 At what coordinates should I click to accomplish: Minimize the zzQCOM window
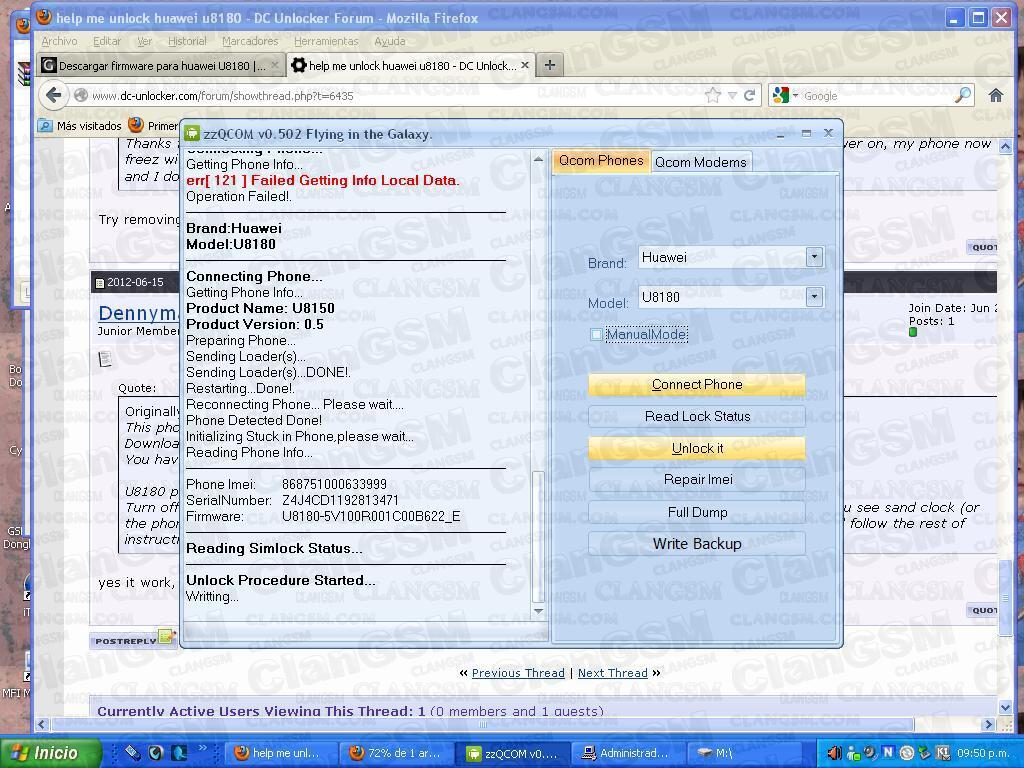[780, 134]
